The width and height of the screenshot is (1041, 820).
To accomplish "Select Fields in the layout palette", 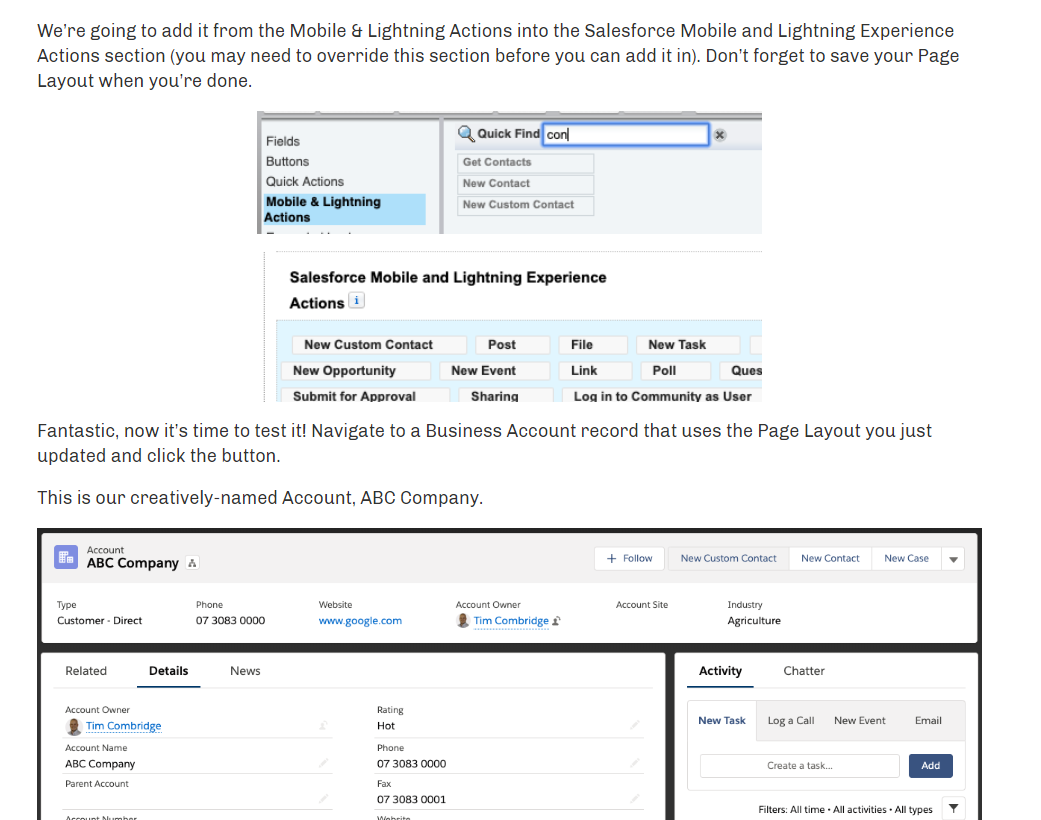I will (283, 141).
